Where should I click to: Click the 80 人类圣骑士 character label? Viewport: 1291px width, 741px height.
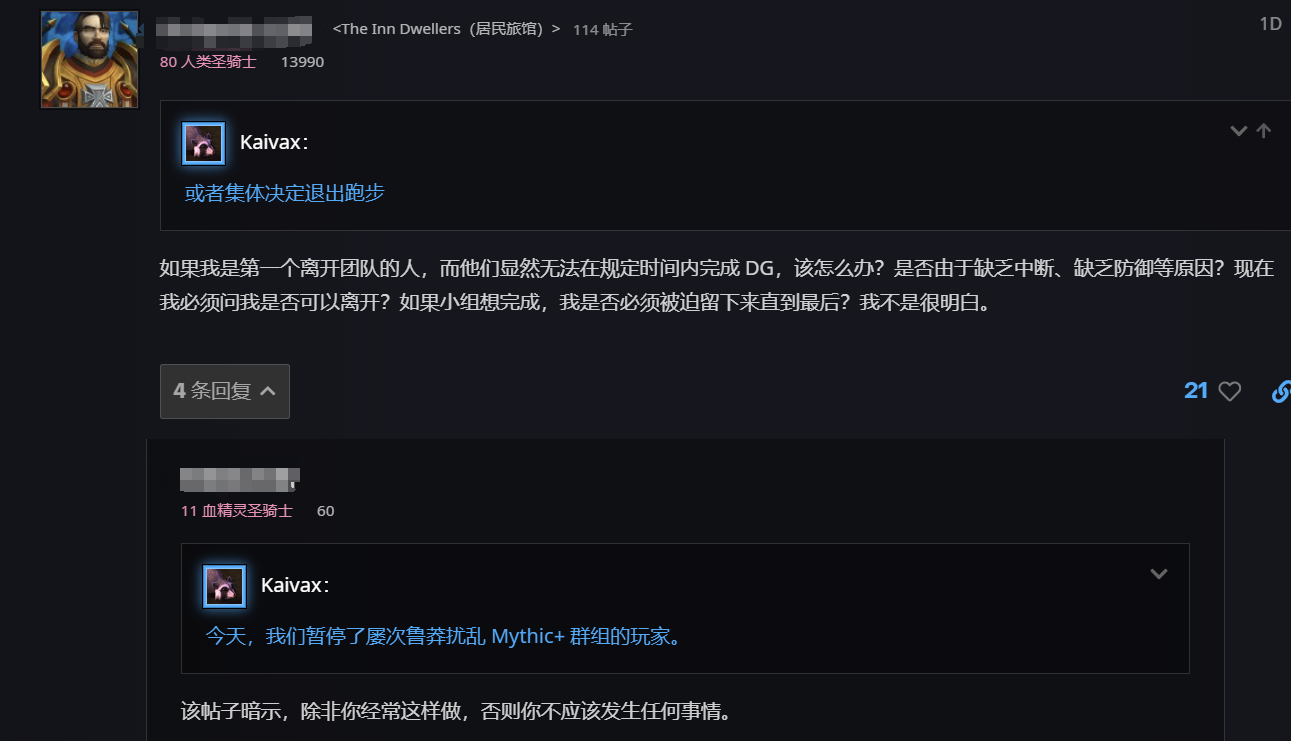tap(208, 62)
